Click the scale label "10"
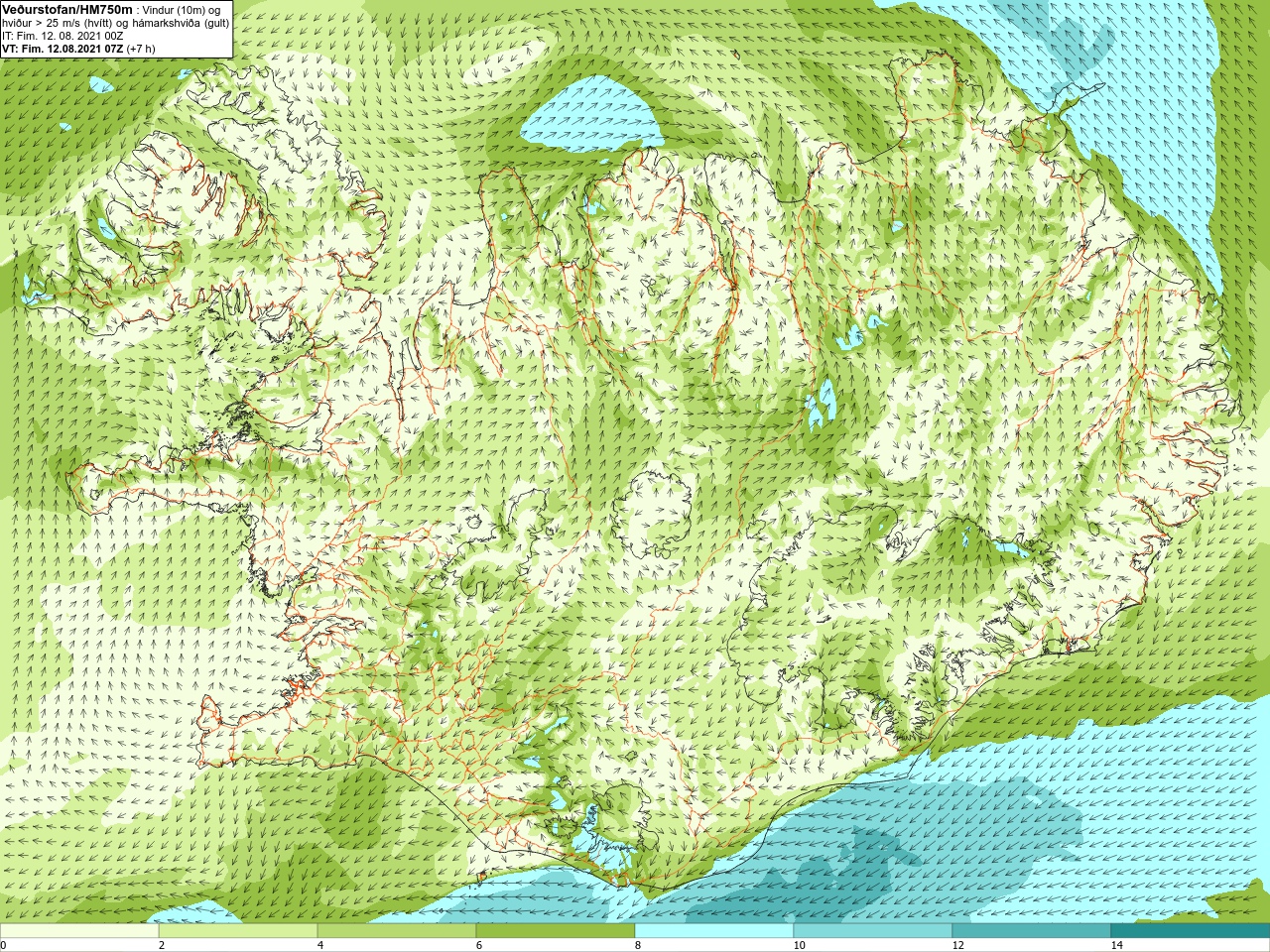The image size is (1270, 952). tap(799, 945)
